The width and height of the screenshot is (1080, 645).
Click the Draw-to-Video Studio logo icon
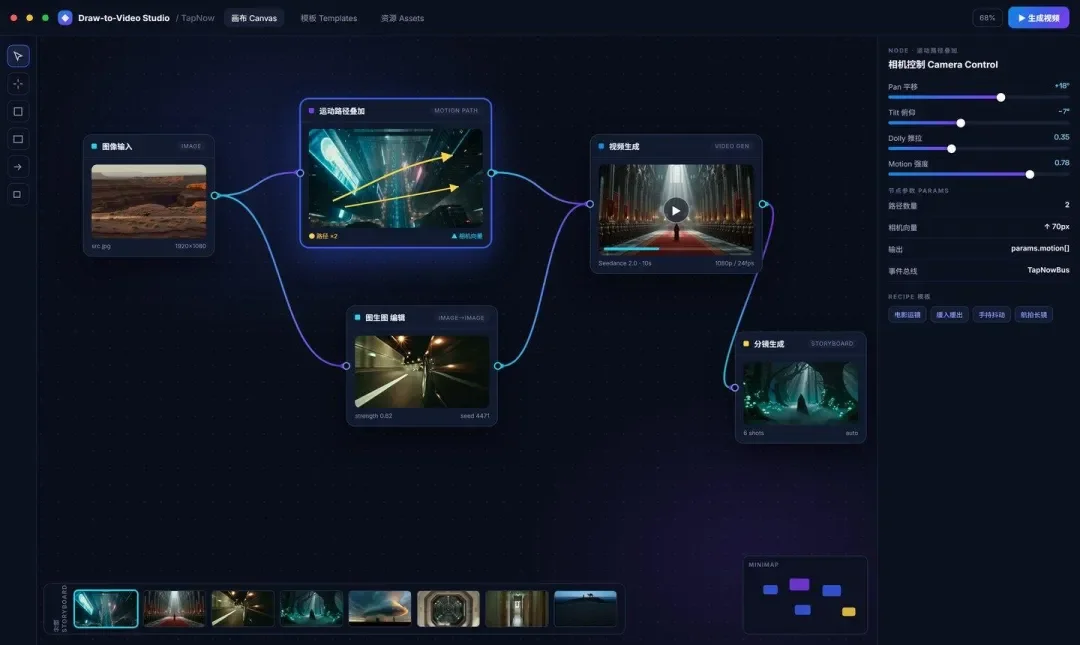coord(65,18)
